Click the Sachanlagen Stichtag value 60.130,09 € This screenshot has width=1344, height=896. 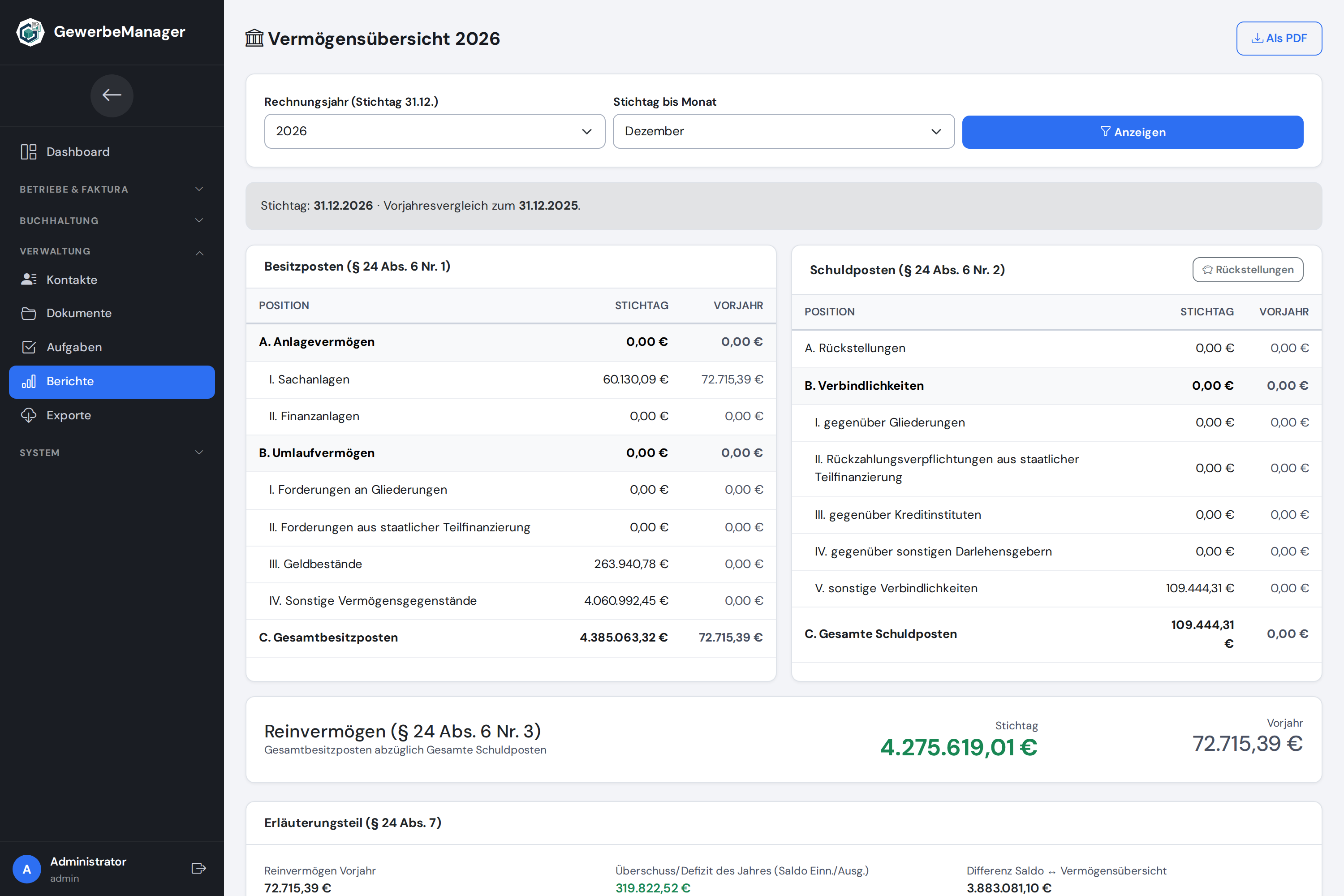point(635,379)
